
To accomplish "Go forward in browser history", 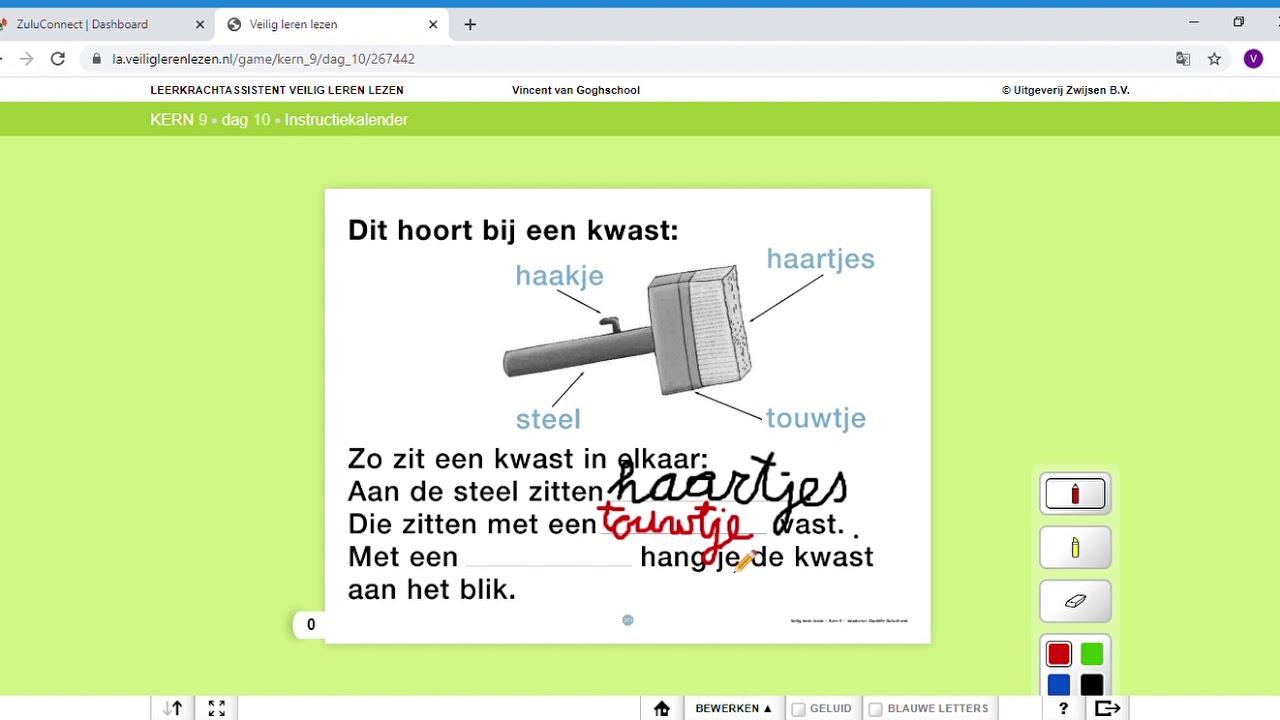I will click(26, 59).
